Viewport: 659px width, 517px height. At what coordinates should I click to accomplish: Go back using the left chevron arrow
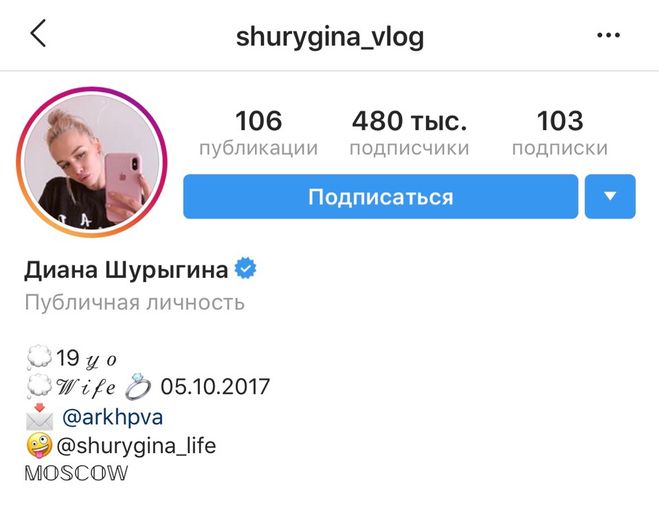(38, 33)
